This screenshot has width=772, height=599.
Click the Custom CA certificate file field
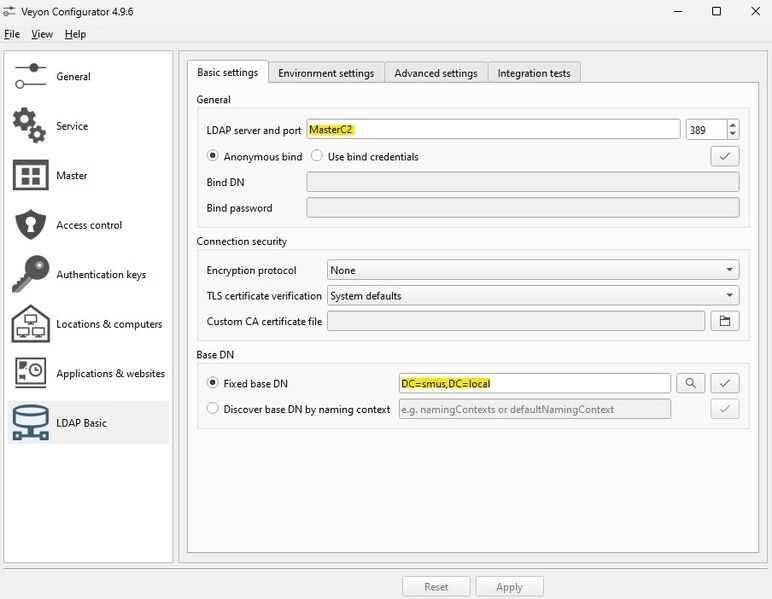coord(516,321)
